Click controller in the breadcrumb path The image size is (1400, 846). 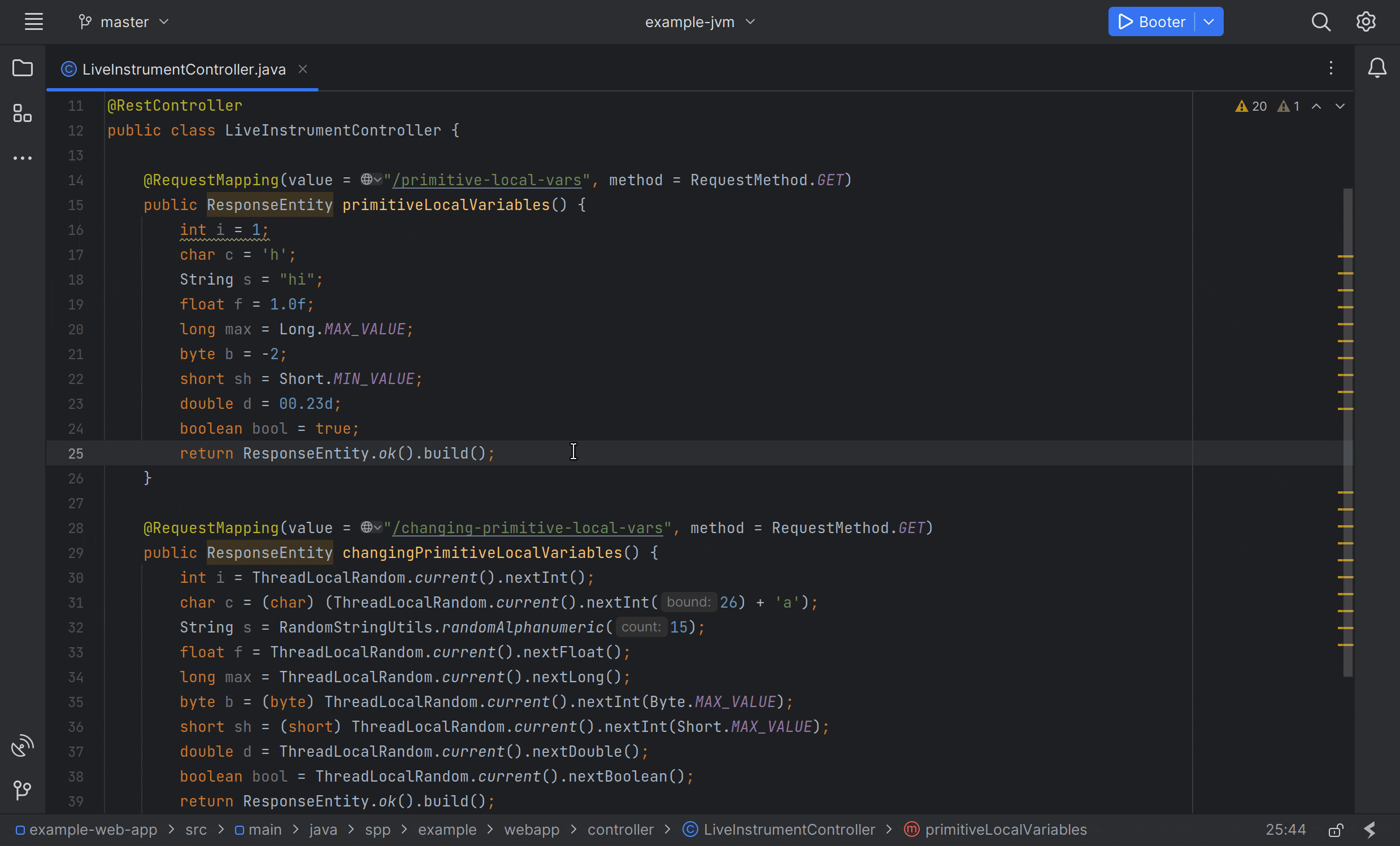coord(620,830)
